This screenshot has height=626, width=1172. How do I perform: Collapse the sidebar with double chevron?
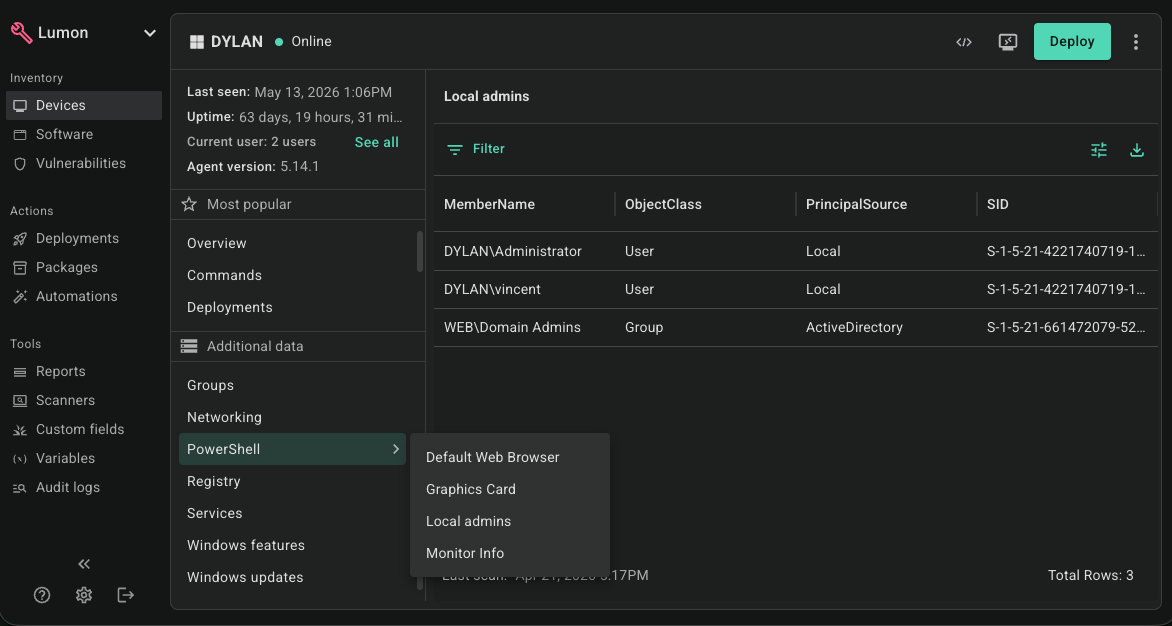(84, 564)
